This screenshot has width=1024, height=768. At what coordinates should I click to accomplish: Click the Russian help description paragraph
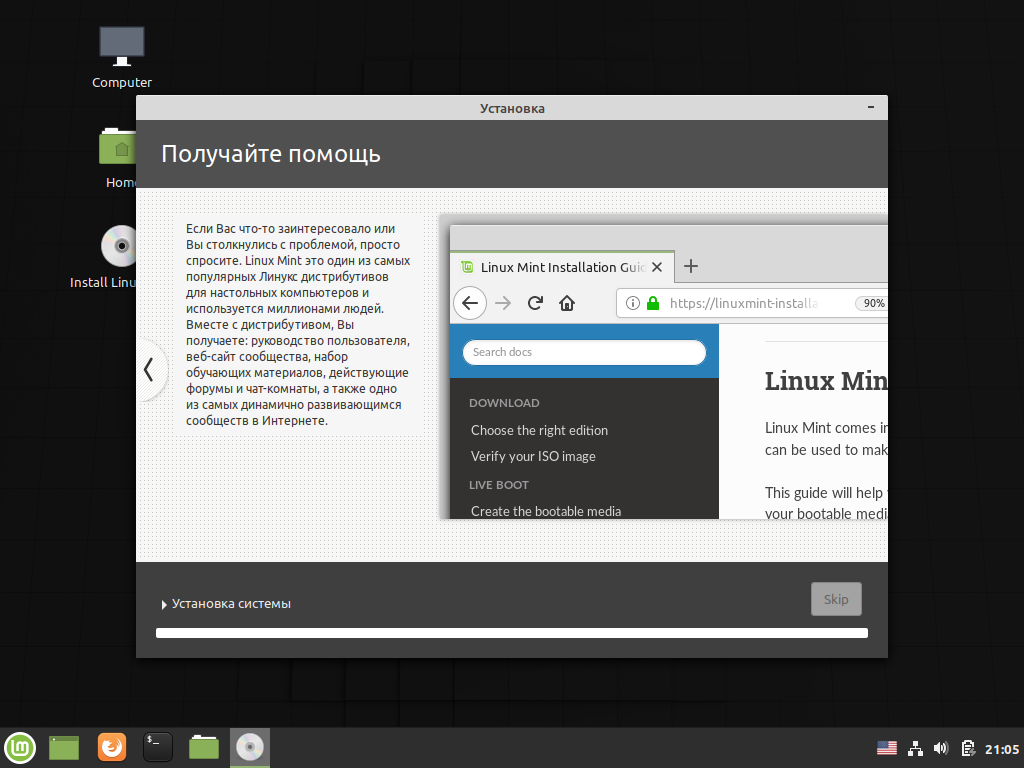(x=298, y=325)
